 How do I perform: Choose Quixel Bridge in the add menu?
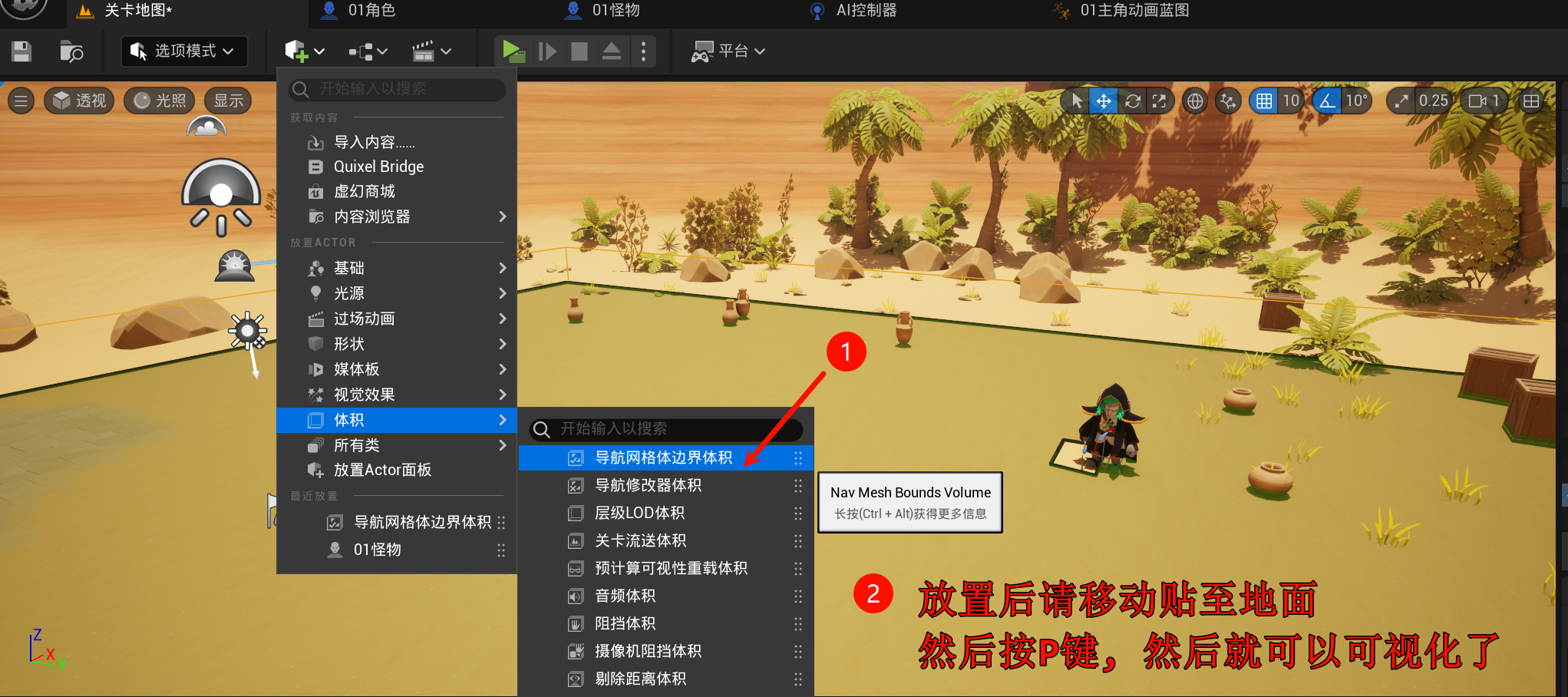click(x=378, y=167)
